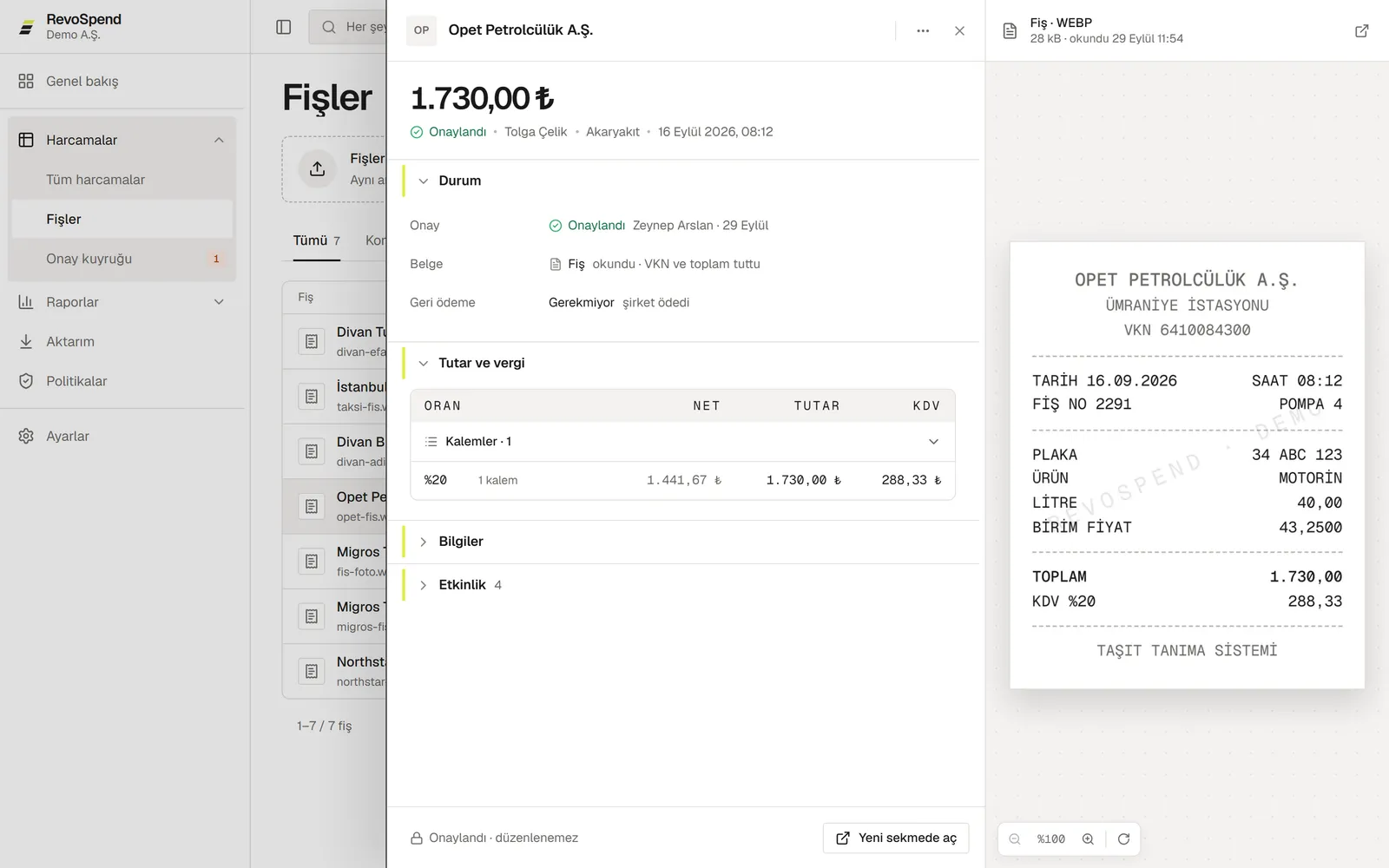
Task: Switch to the Tümü tab
Action: (x=316, y=240)
